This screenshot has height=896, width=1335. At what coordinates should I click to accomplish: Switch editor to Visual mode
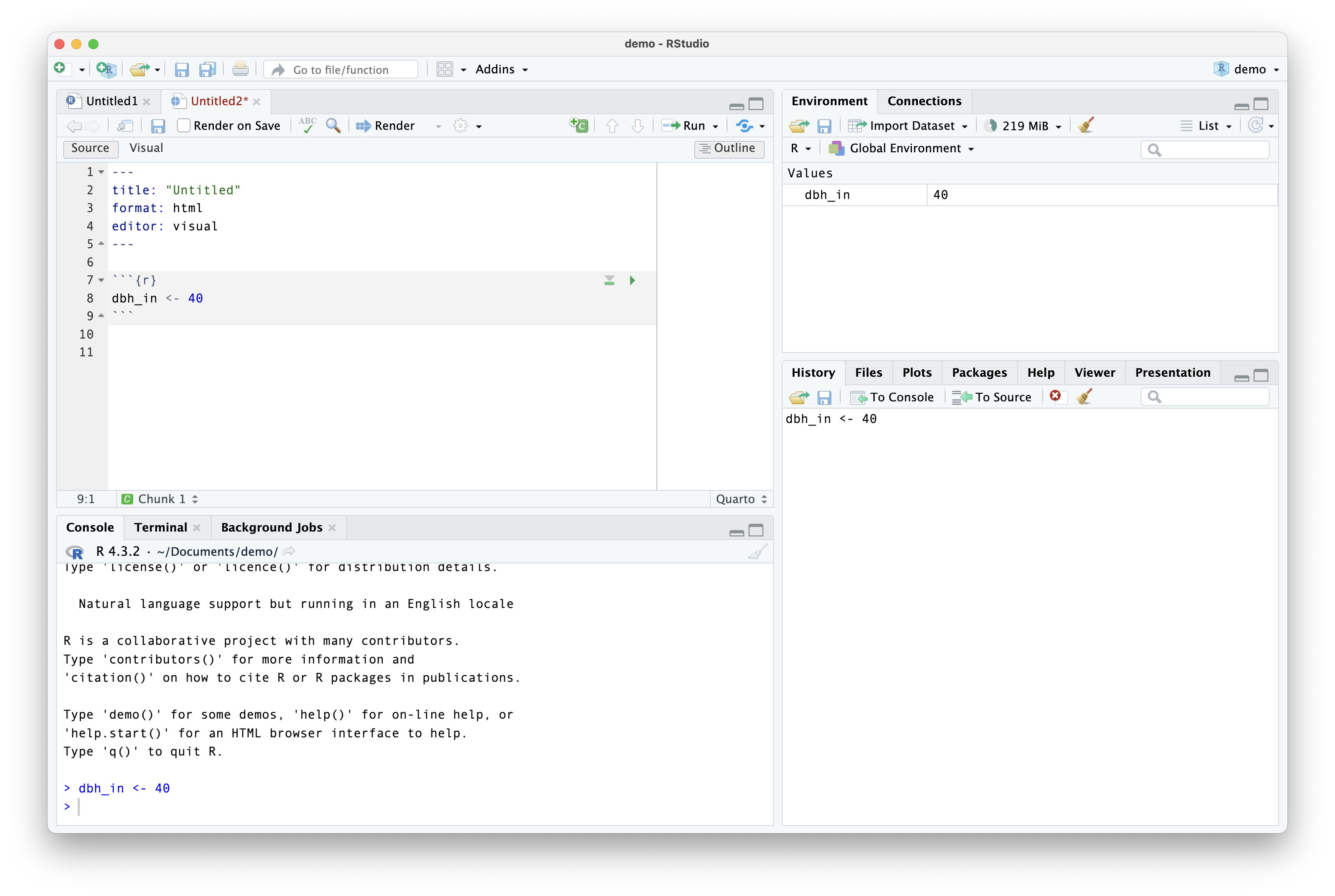146,148
